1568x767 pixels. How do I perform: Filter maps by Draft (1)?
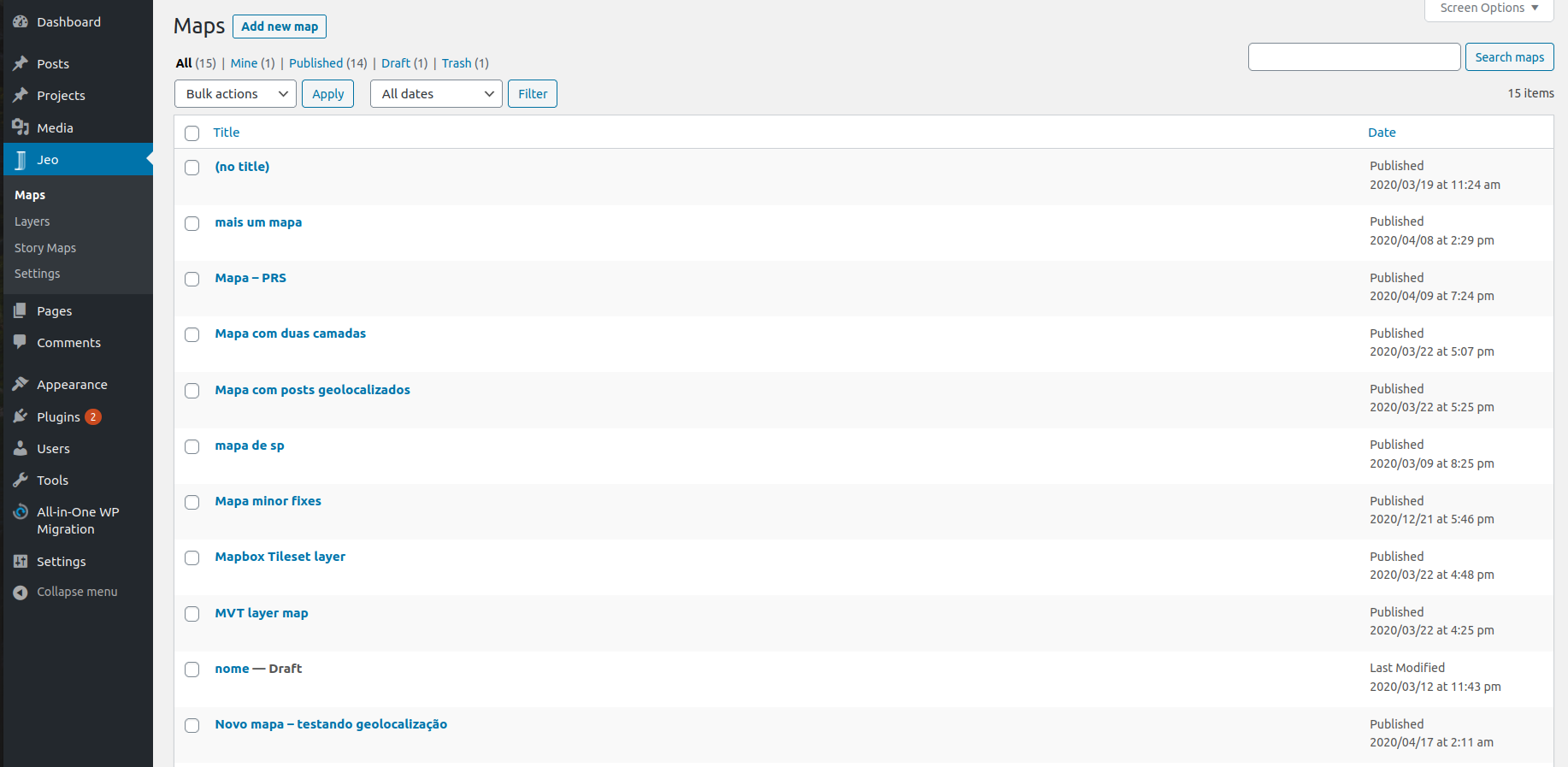click(x=404, y=63)
